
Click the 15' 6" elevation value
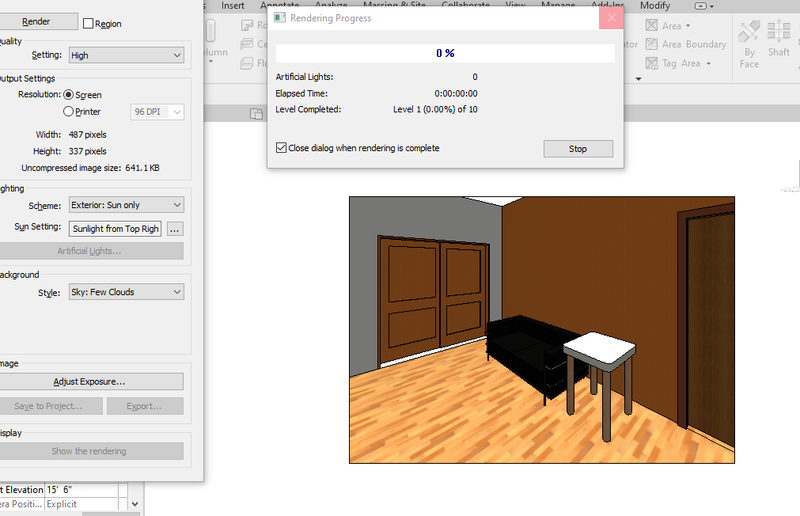(82, 490)
